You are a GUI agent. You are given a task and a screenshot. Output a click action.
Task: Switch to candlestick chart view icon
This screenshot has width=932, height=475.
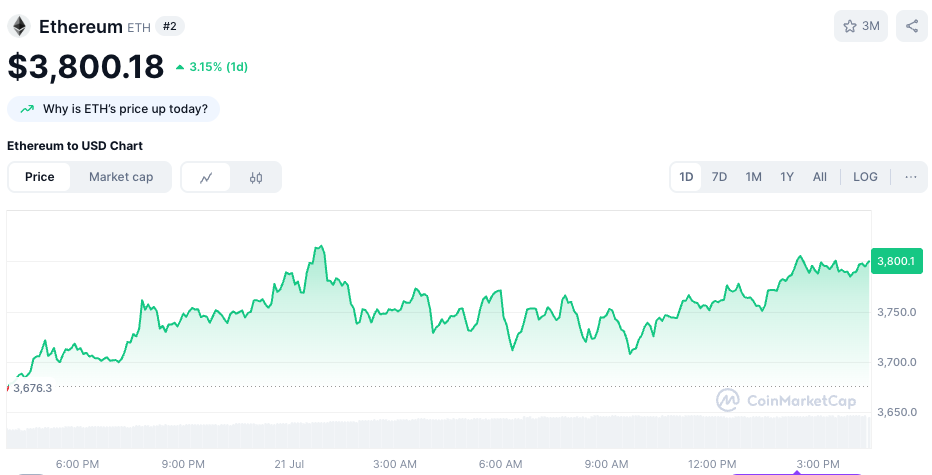(x=256, y=177)
